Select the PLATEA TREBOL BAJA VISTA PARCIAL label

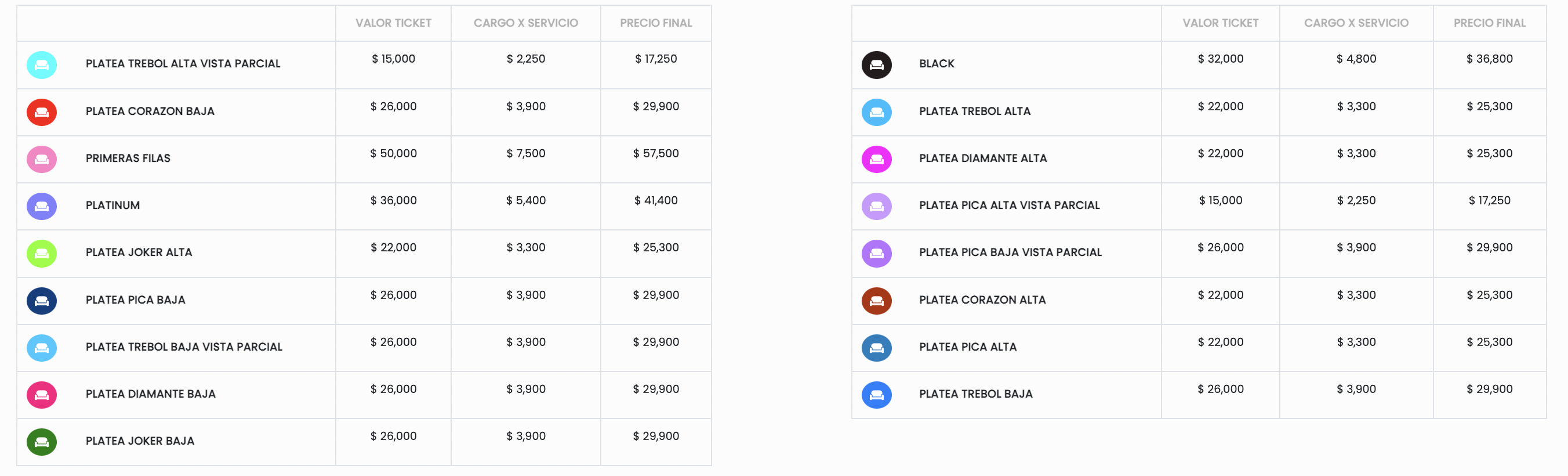(x=184, y=347)
